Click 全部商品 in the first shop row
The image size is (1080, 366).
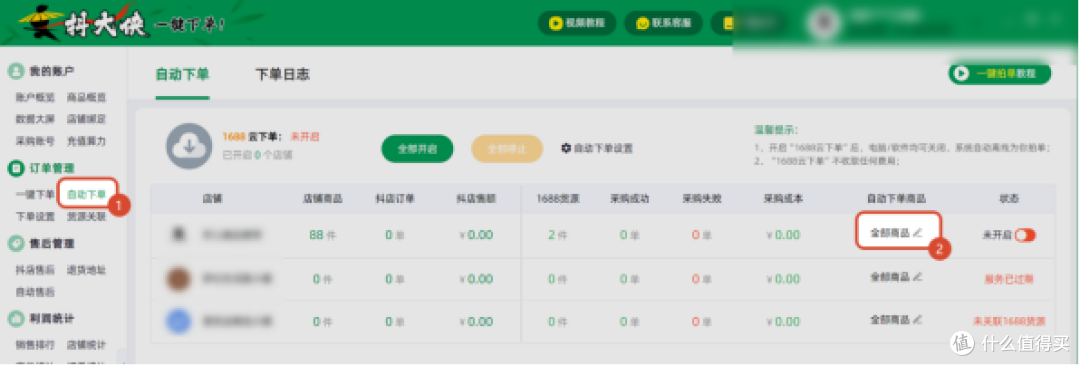click(x=890, y=234)
